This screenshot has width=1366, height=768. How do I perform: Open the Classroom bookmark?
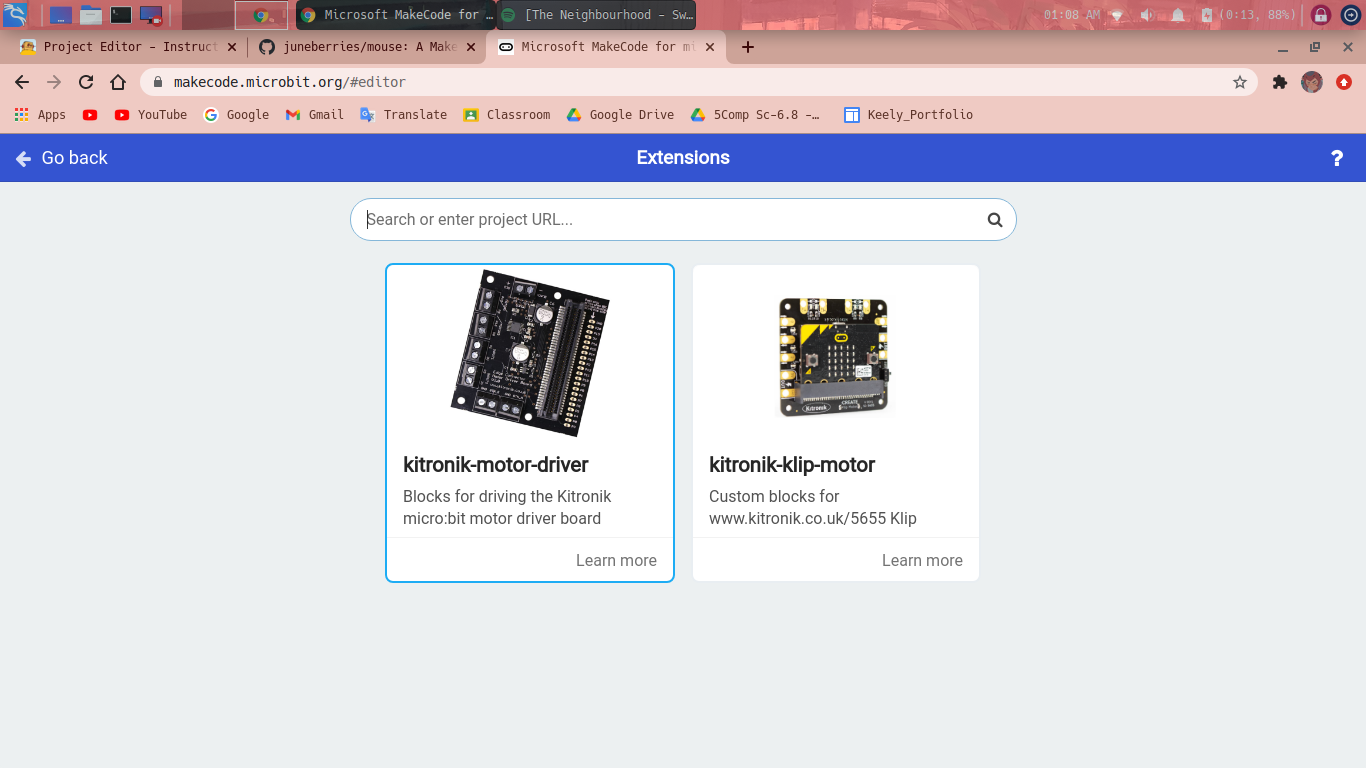[507, 115]
